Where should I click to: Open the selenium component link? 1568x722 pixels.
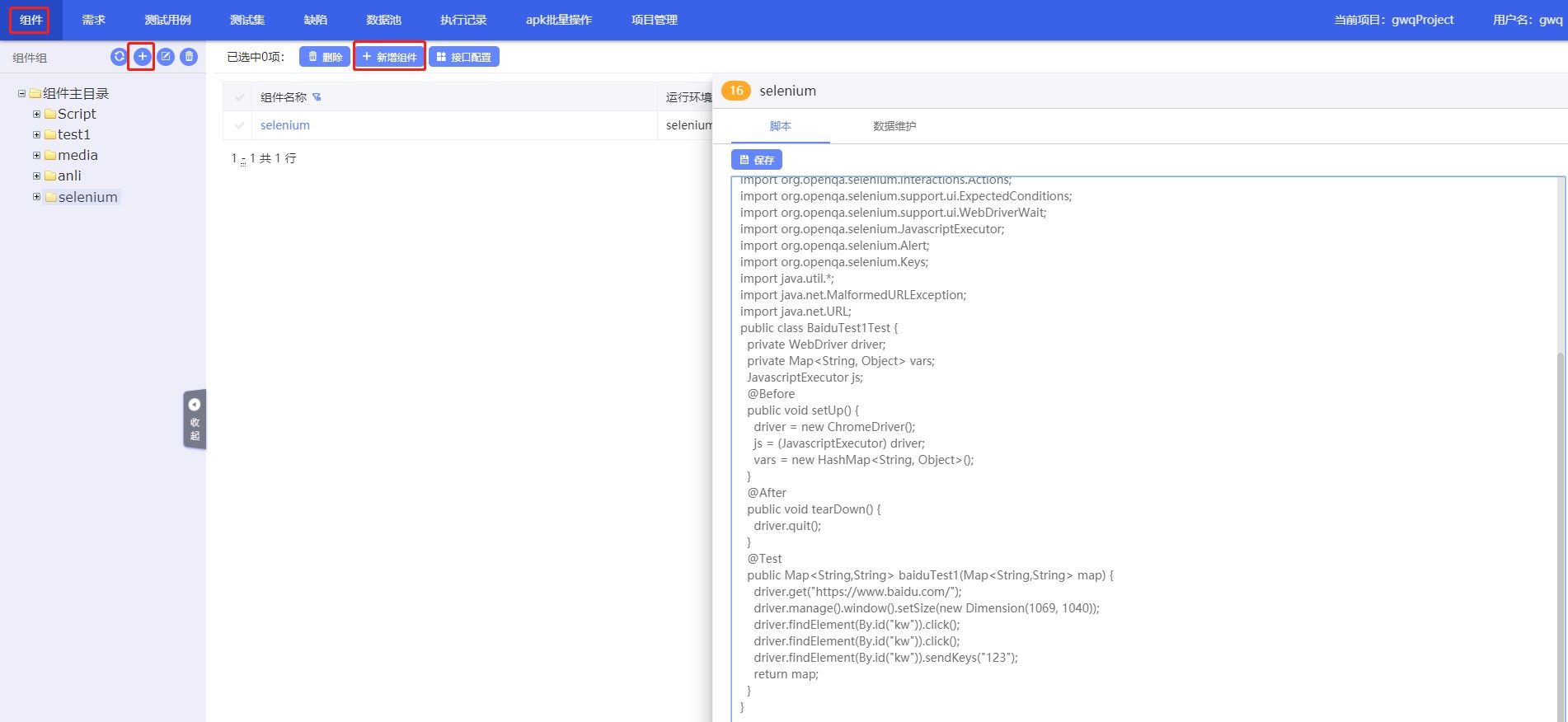pos(285,125)
